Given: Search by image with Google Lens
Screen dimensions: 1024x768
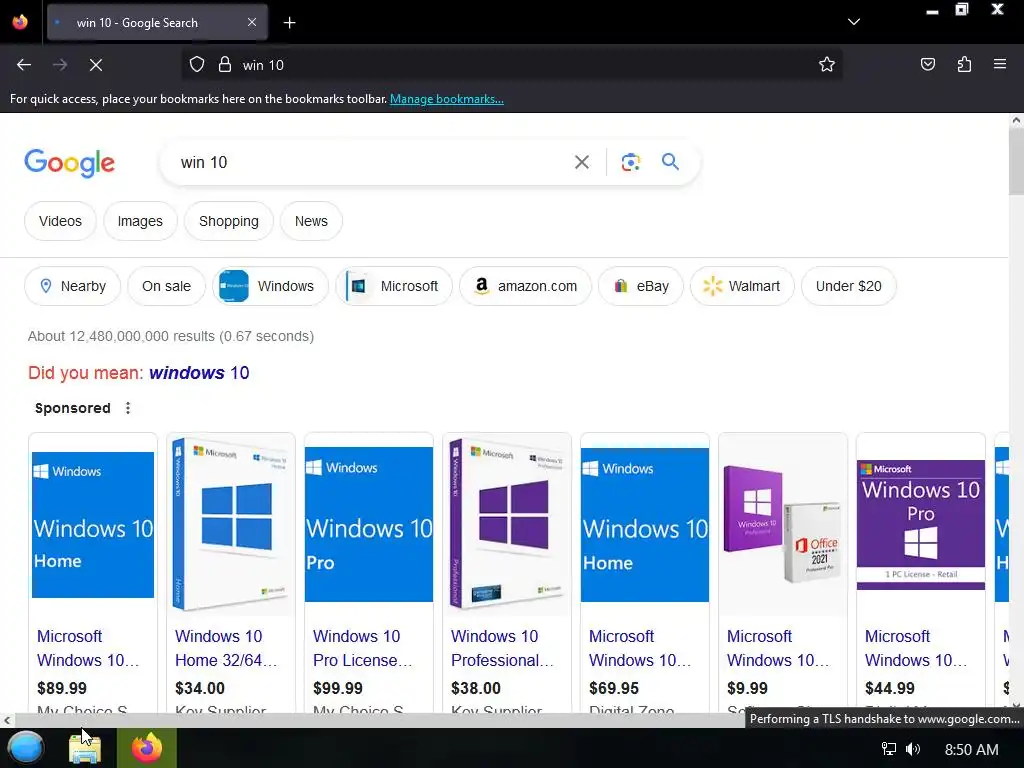Looking at the screenshot, I should [630, 162].
